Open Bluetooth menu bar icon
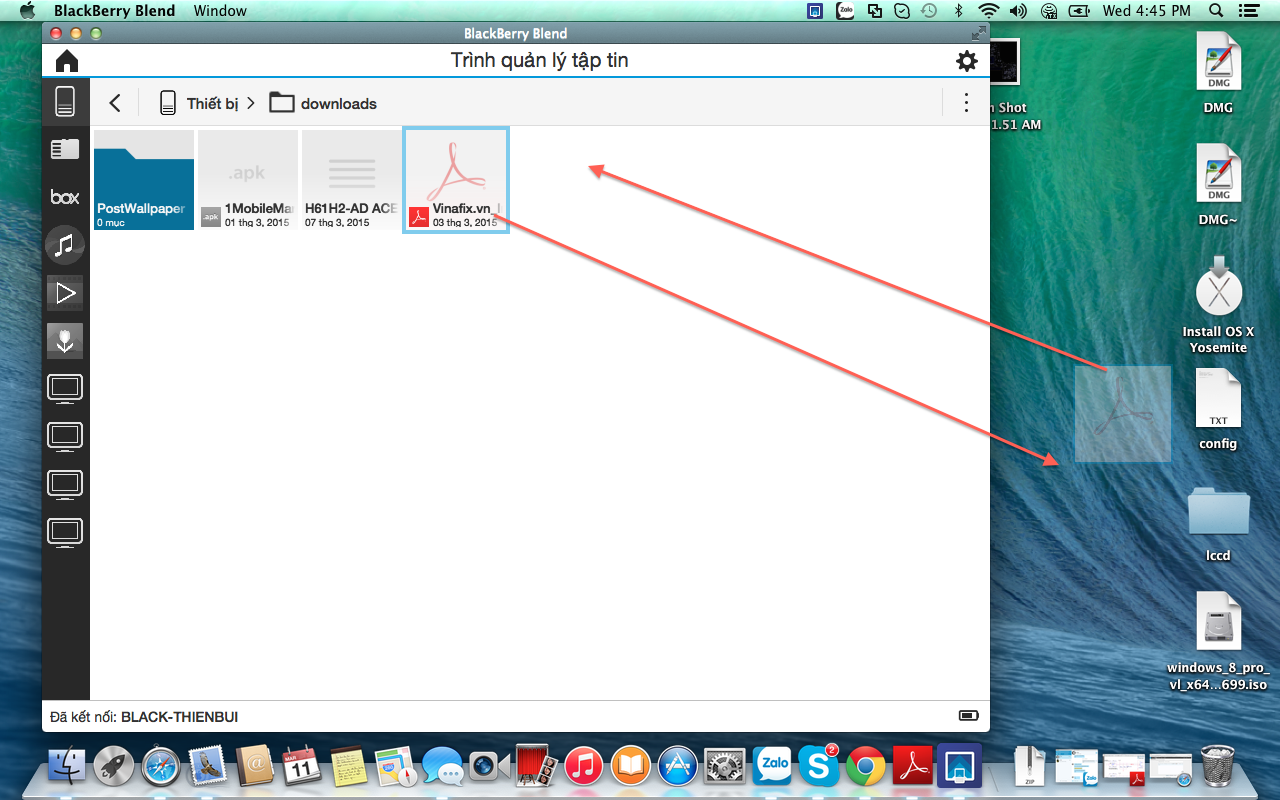The height and width of the screenshot is (800, 1280). [x=958, y=11]
